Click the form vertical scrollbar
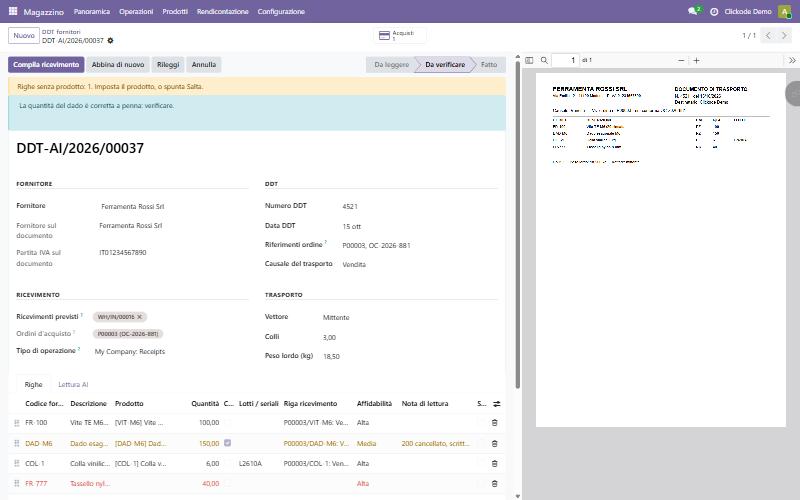Viewport: 800px width, 500px height. pos(517,222)
